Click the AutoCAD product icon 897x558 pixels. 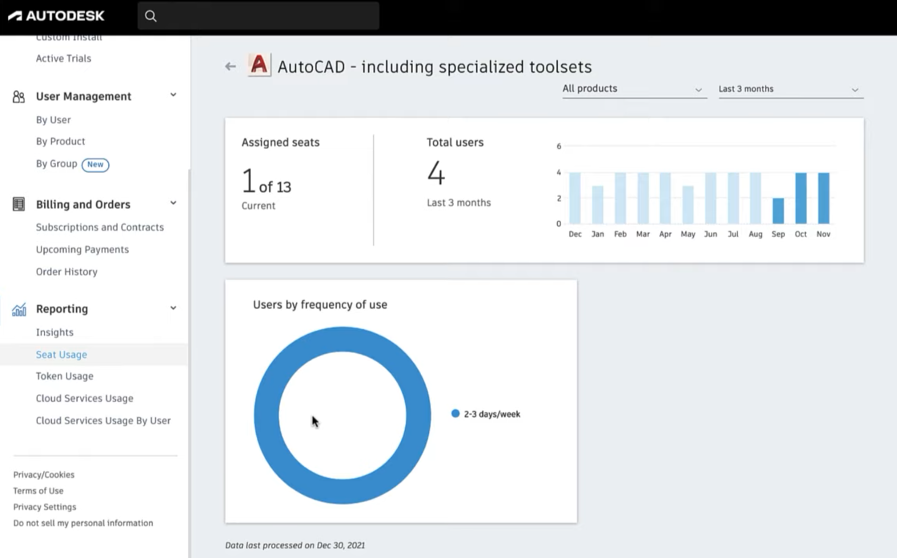[x=259, y=65]
